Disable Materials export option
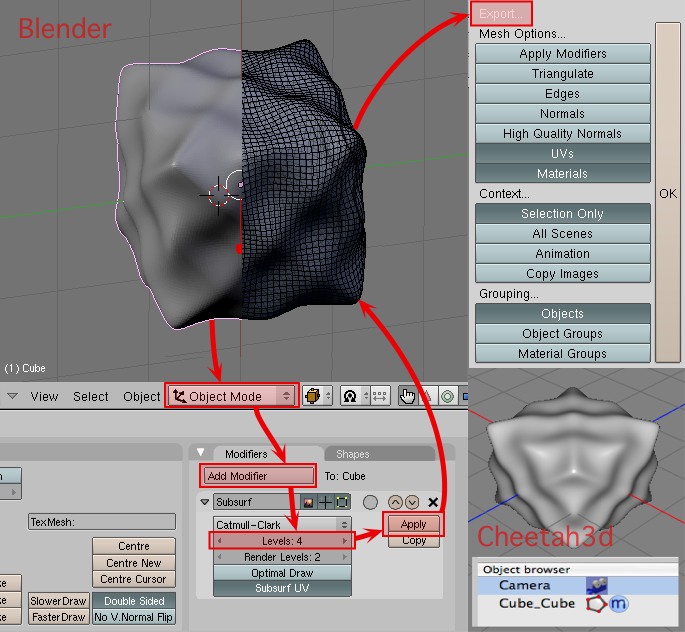 click(x=563, y=173)
